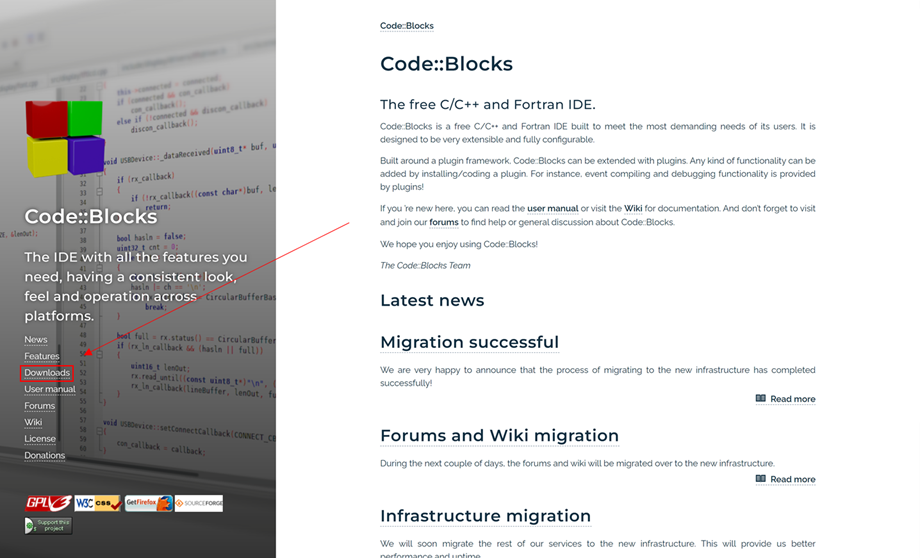The height and width of the screenshot is (558, 920).
Task: Follow the Wiki link in paragraph
Action: coord(633,208)
